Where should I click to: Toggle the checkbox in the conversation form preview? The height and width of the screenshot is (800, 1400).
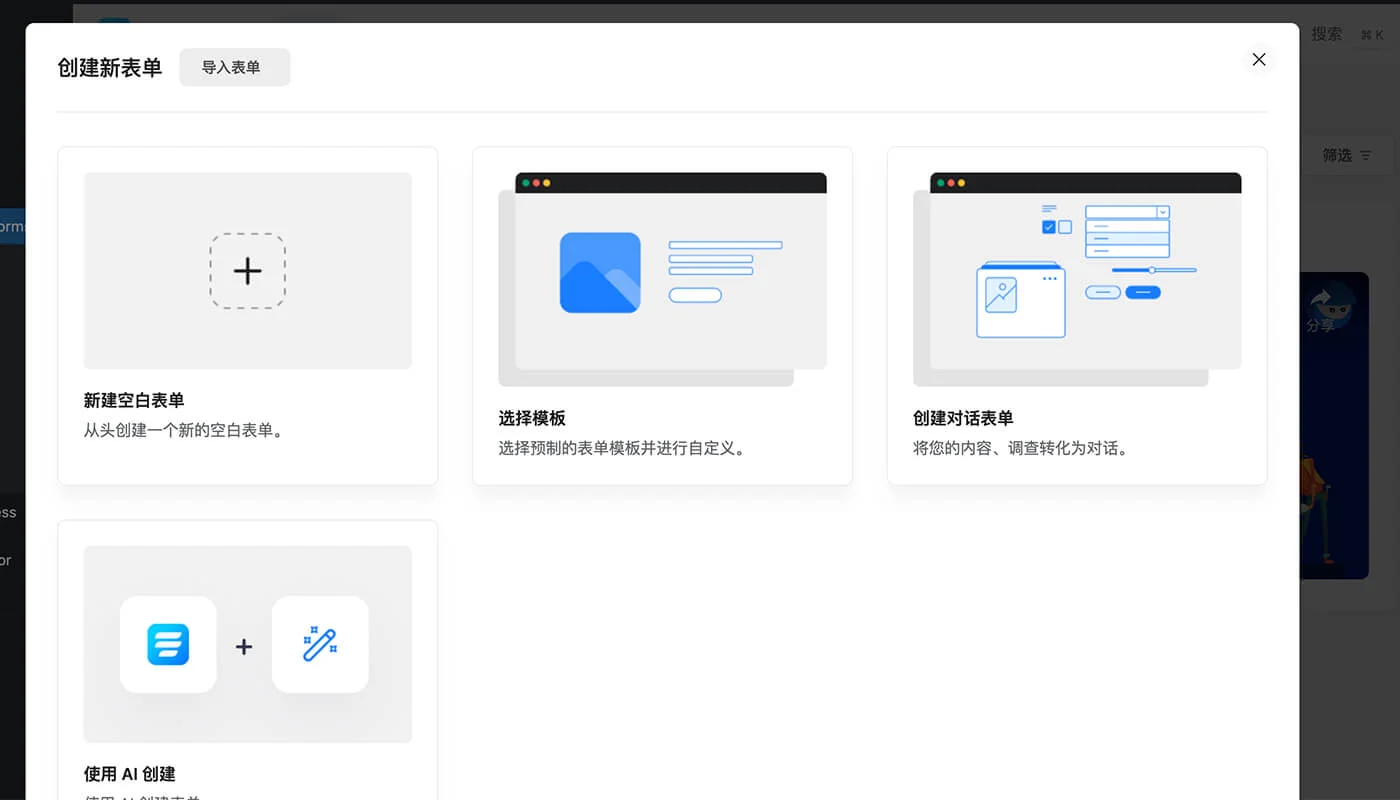[x=1047, y=226]
